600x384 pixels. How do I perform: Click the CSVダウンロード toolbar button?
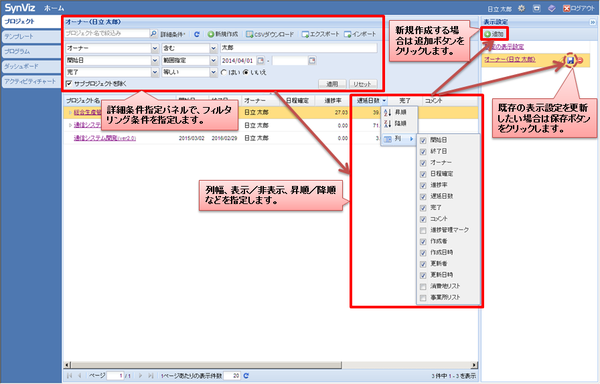(x=270, y=34)
